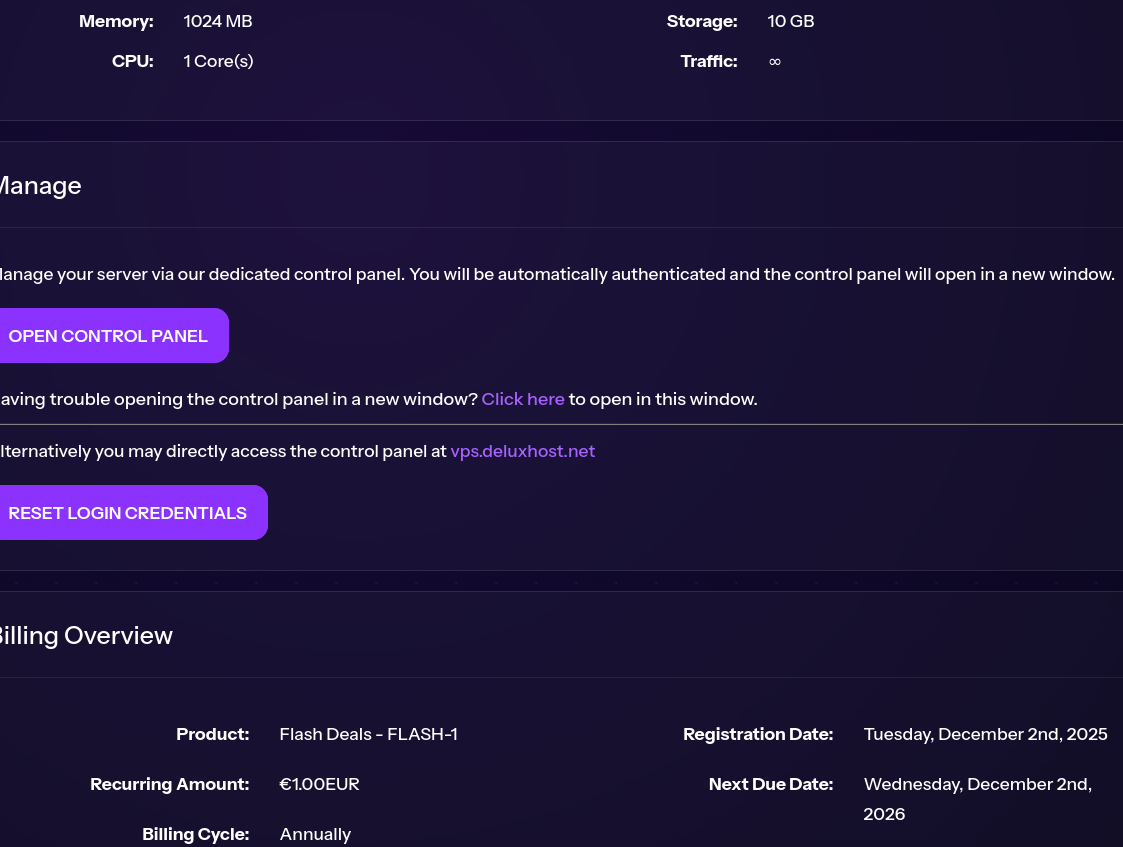
Task: Click the 'Product:' label
Action: 213,735
